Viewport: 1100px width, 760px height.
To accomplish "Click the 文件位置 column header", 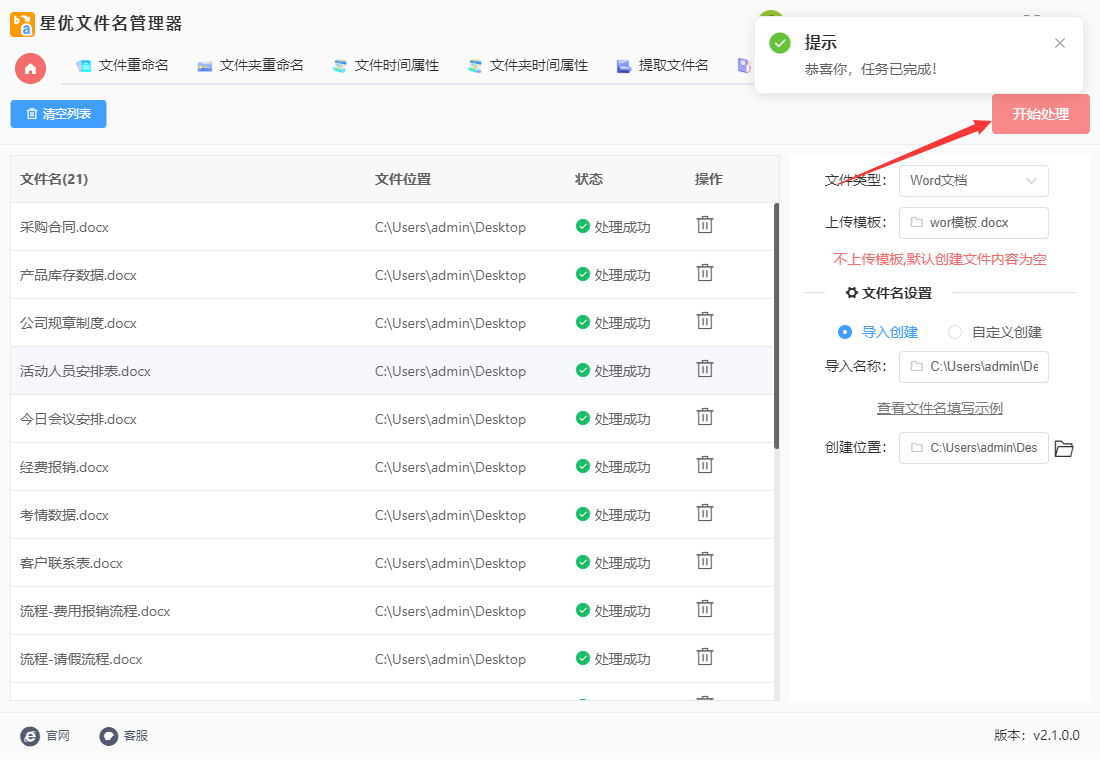I will click(403, 180).
